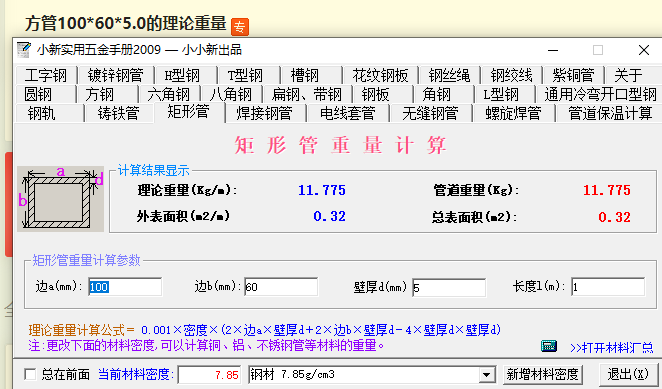Click the page title 方管100*60*5.0的理论重量
662x389 pixels.
pos(126,23)
